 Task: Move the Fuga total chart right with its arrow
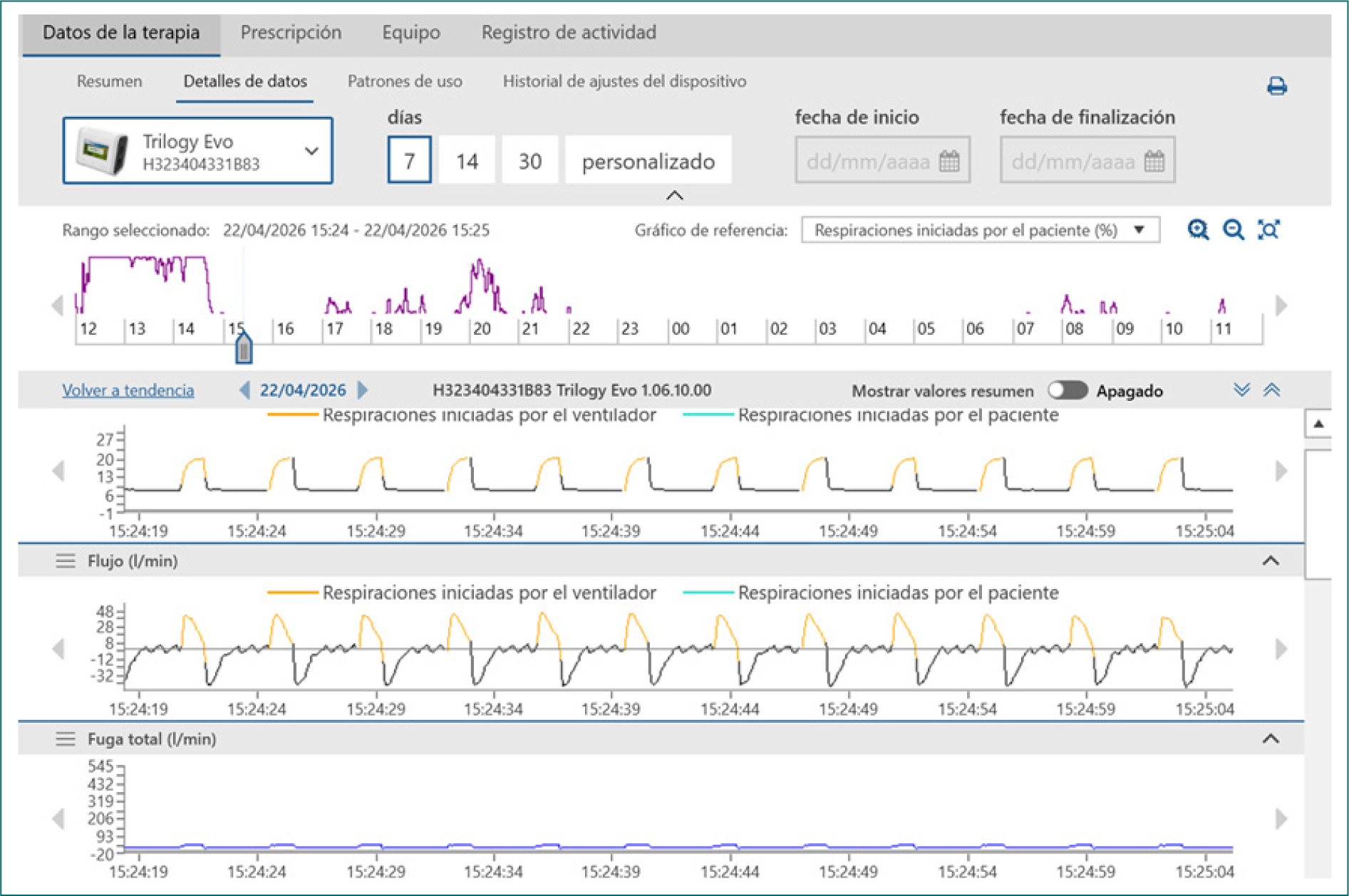1281,818
